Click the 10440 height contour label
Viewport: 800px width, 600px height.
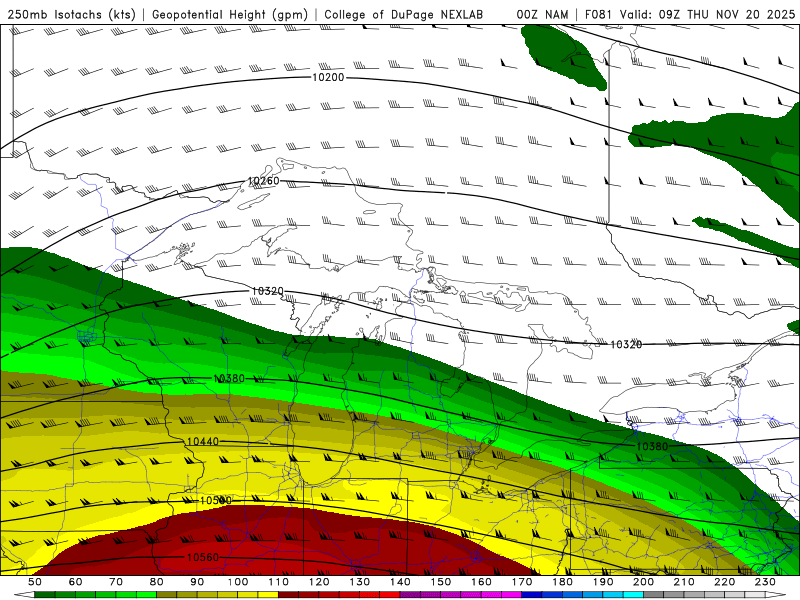point(203,441)
